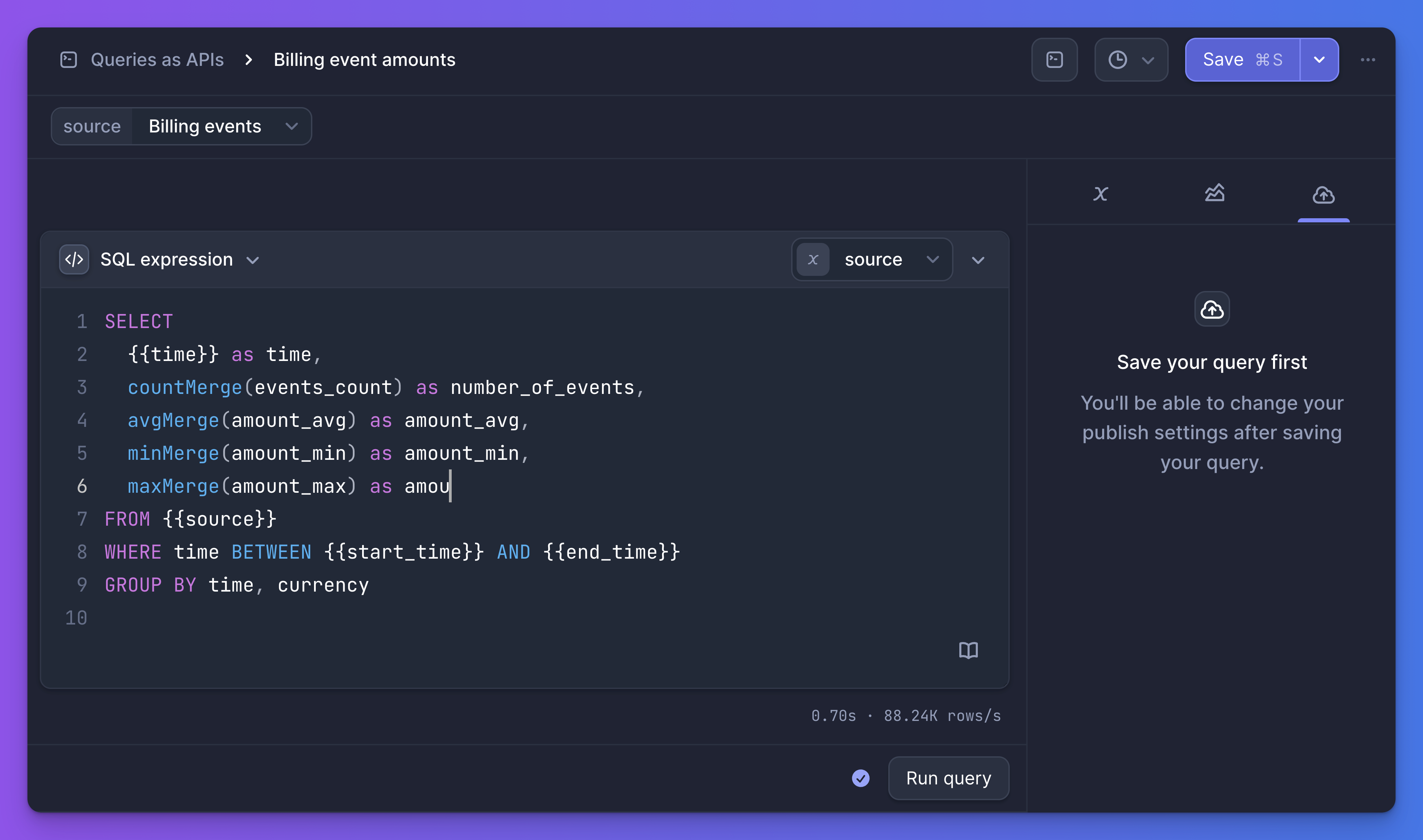Click the code </> icon beside SQL expression

point(74,259)
